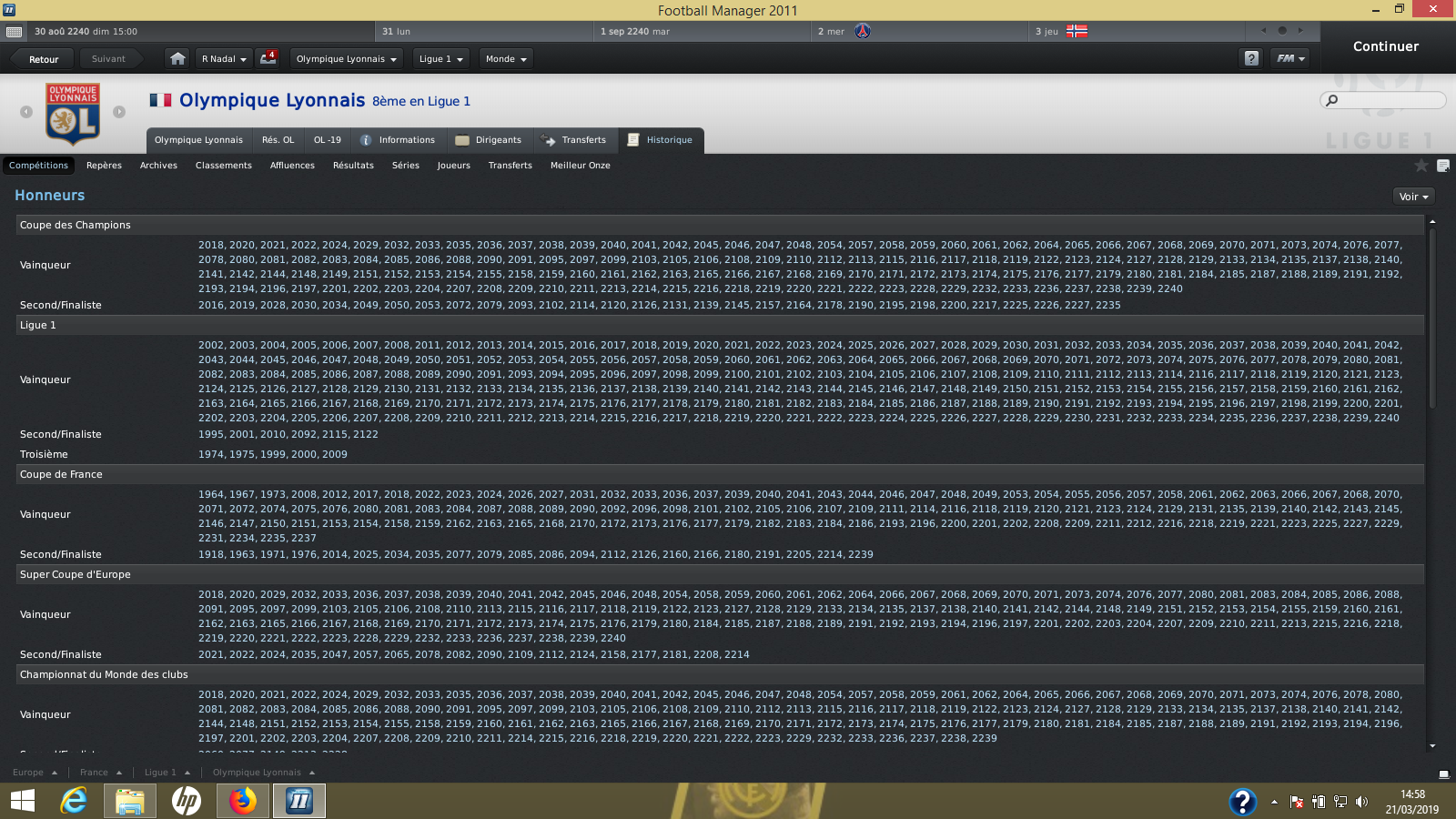Viewport: 1456px width, 819px height.
Task: Click the honours list scrollbar up arrow
Action: click(1432, 221)
